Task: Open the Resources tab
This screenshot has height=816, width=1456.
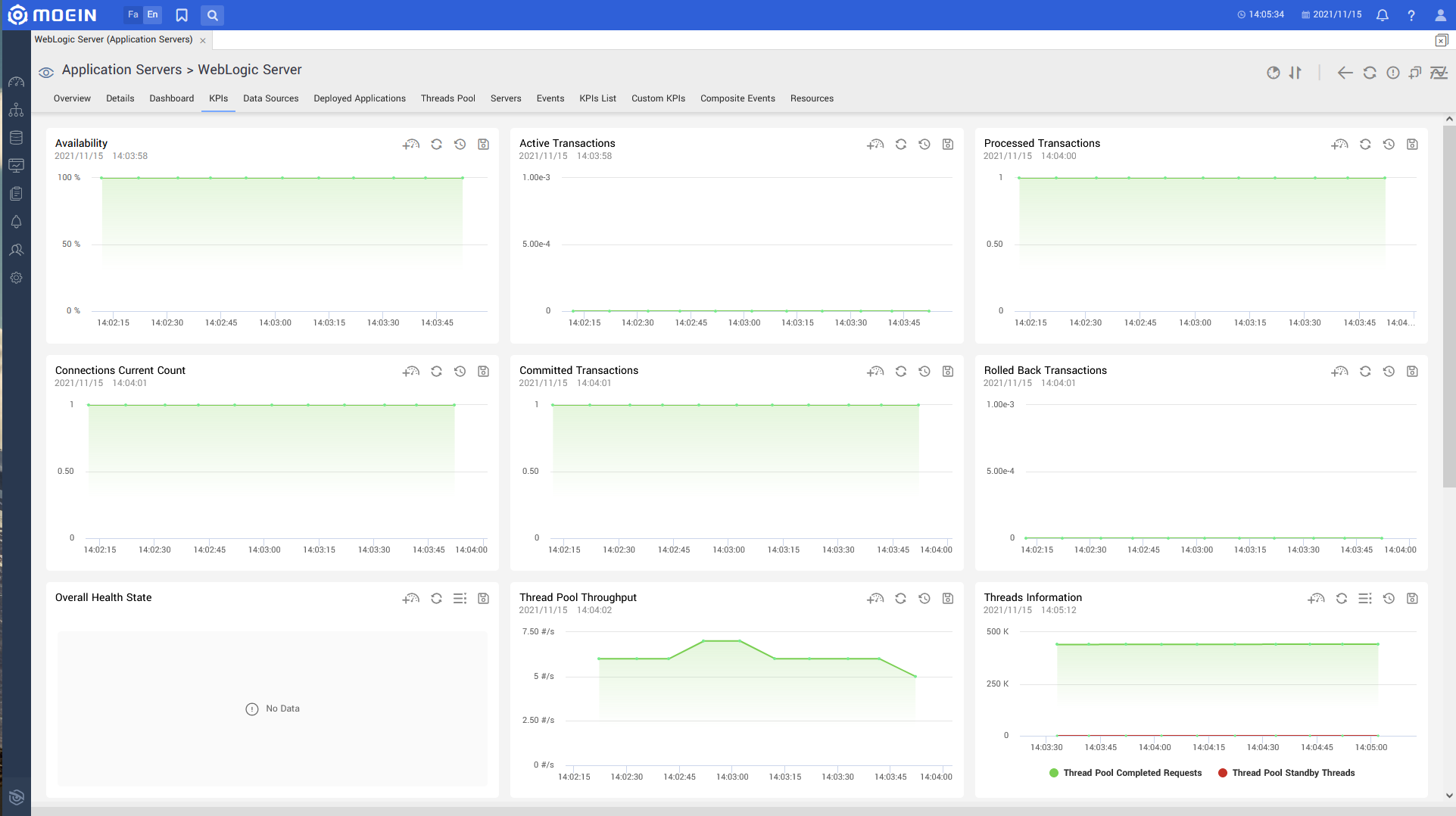Action: 812,98
